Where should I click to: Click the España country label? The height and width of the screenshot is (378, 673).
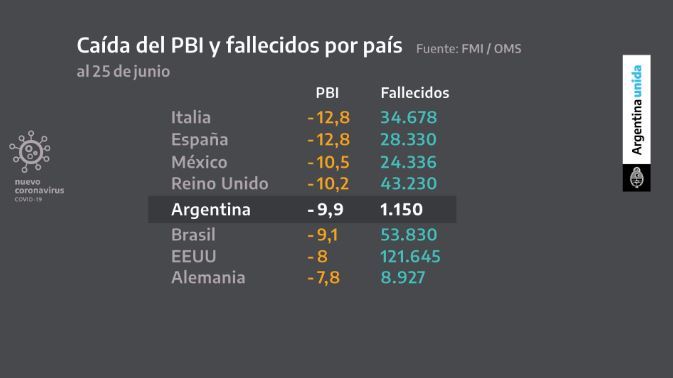point(200,140)
